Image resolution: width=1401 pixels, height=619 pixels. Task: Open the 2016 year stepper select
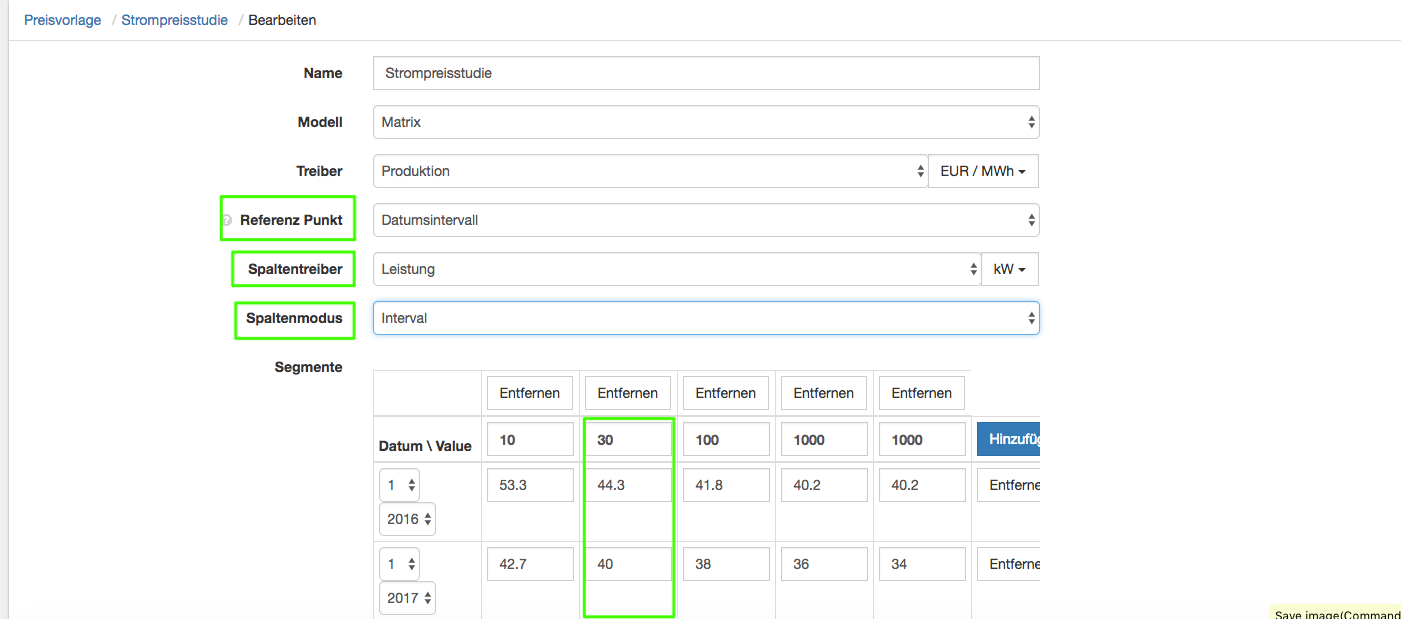(407, 519)
